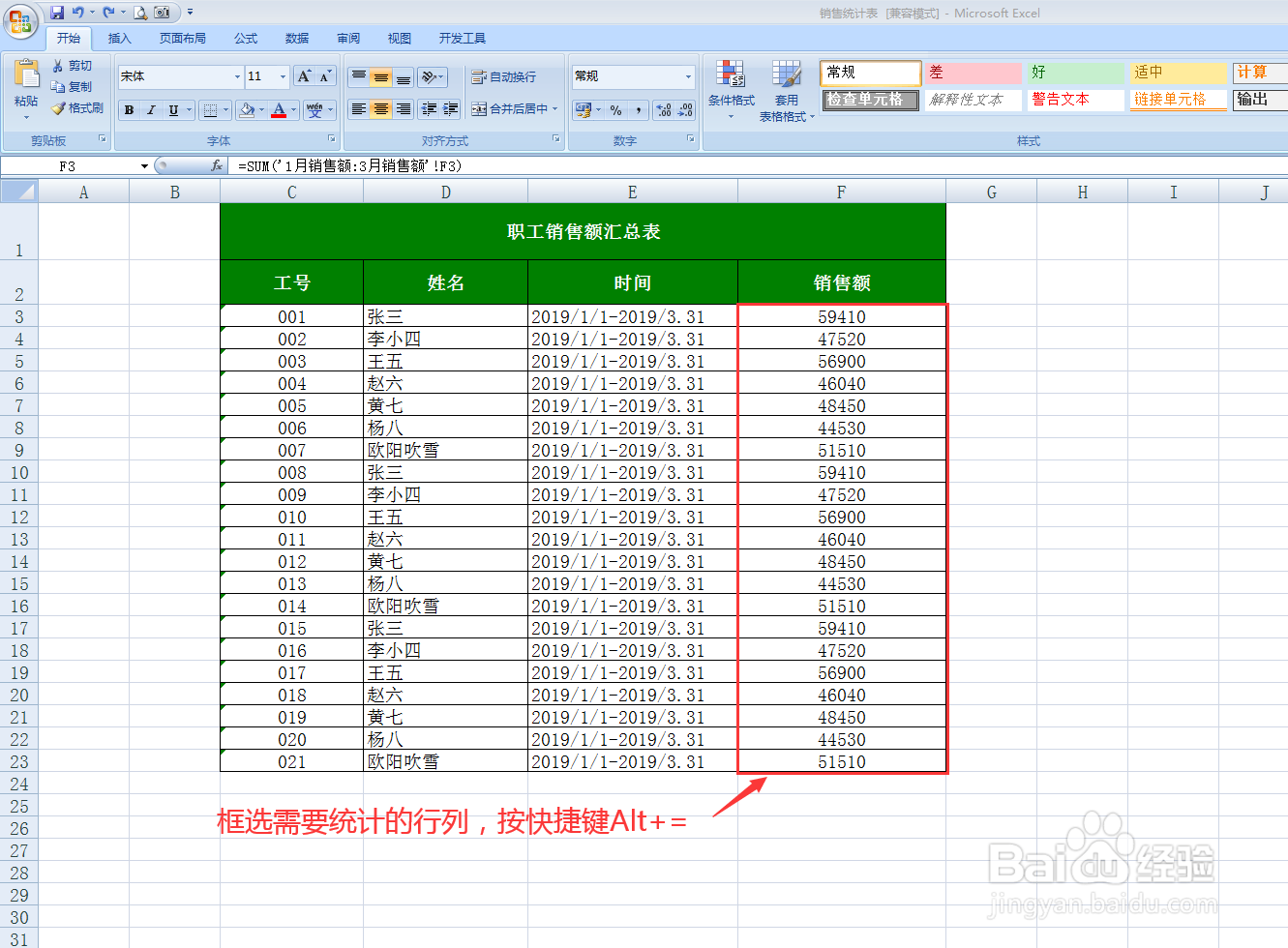Click the 复制 (Copy) button
Screen dimensions: 1288x948
coord(75,85)
